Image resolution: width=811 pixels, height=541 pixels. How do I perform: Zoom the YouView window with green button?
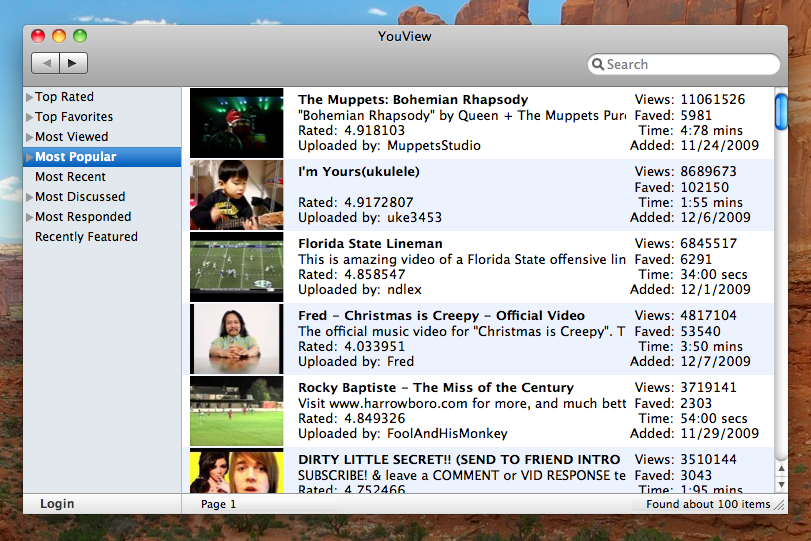click(80, 36)
